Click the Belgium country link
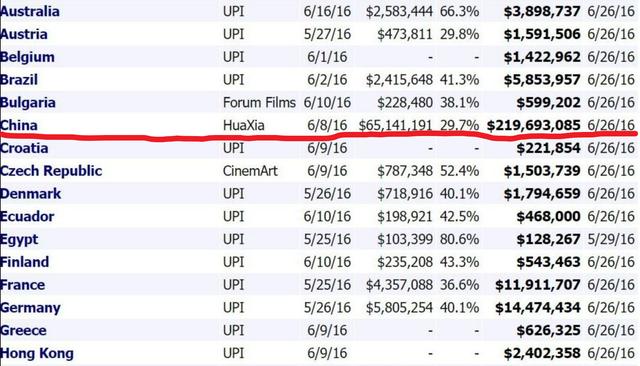The width and height of the screenshot is (640, 366). click(x=27, y=57)
